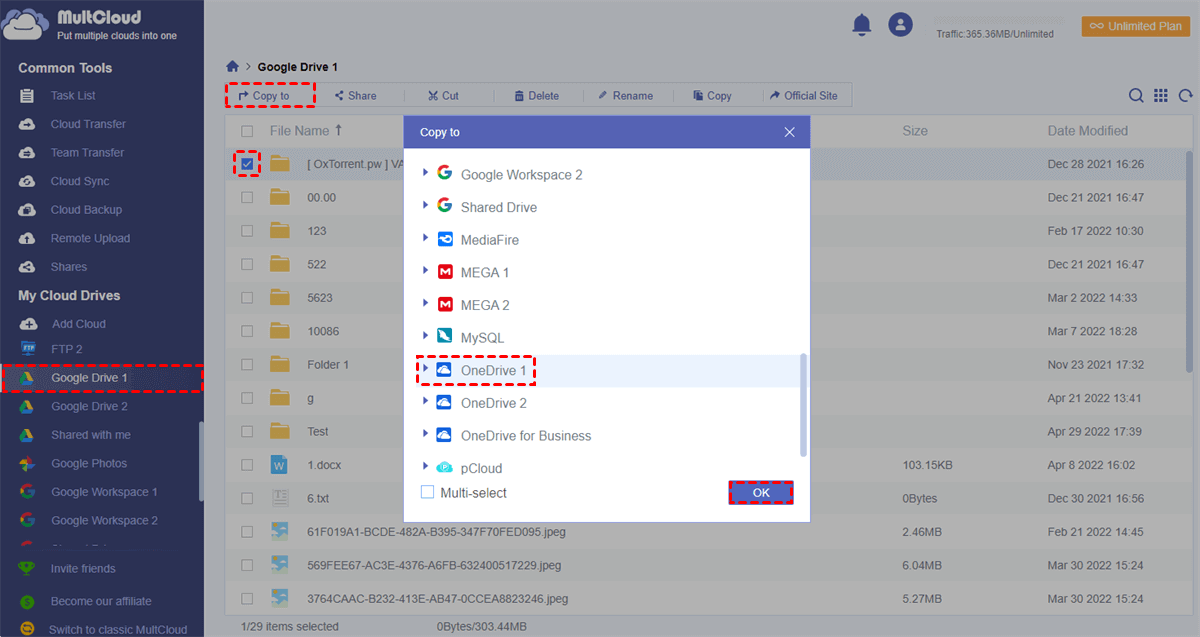Uncheck the OxTorrent.pw folder checkbox
This screenshot has width=1200, height=637.
click(x=247, y=164)
